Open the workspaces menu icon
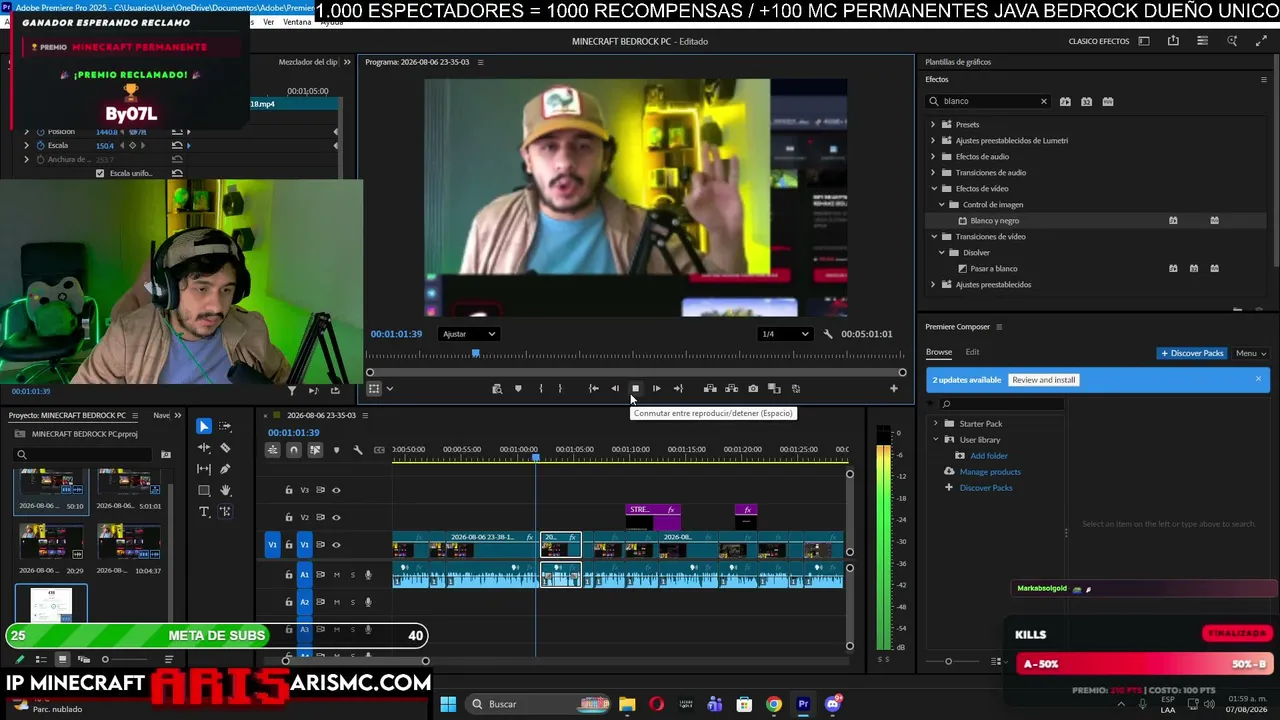 (x=1144, y=41)
